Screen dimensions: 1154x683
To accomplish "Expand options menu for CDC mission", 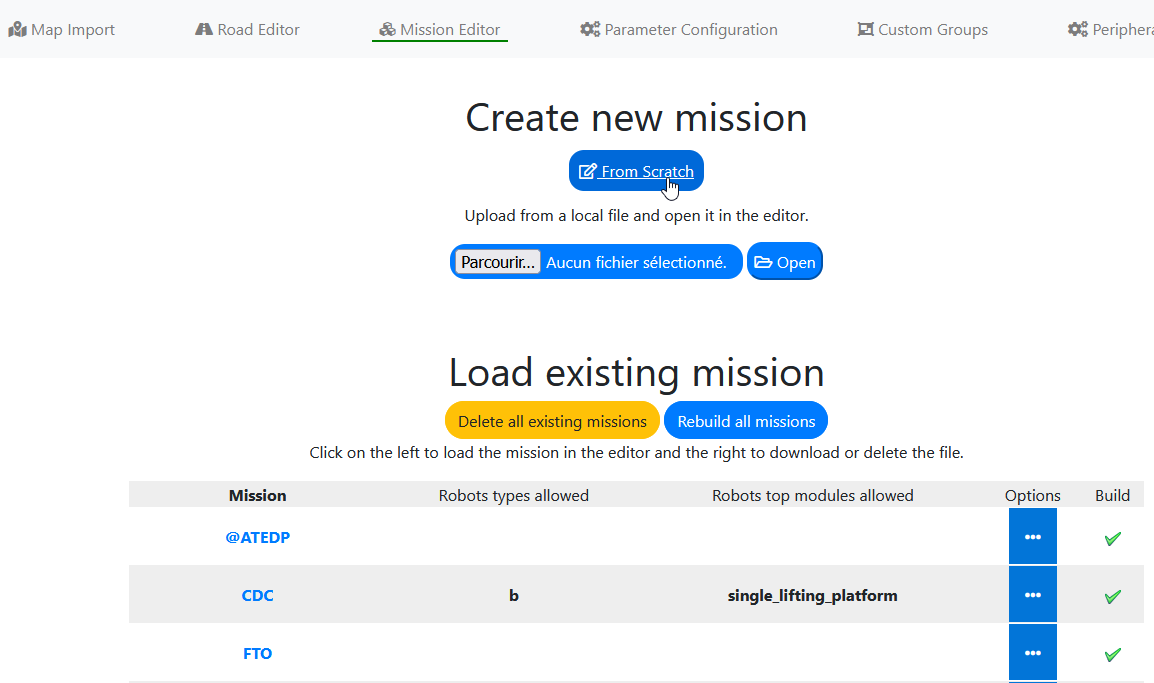I will (x=1032, y=595).
